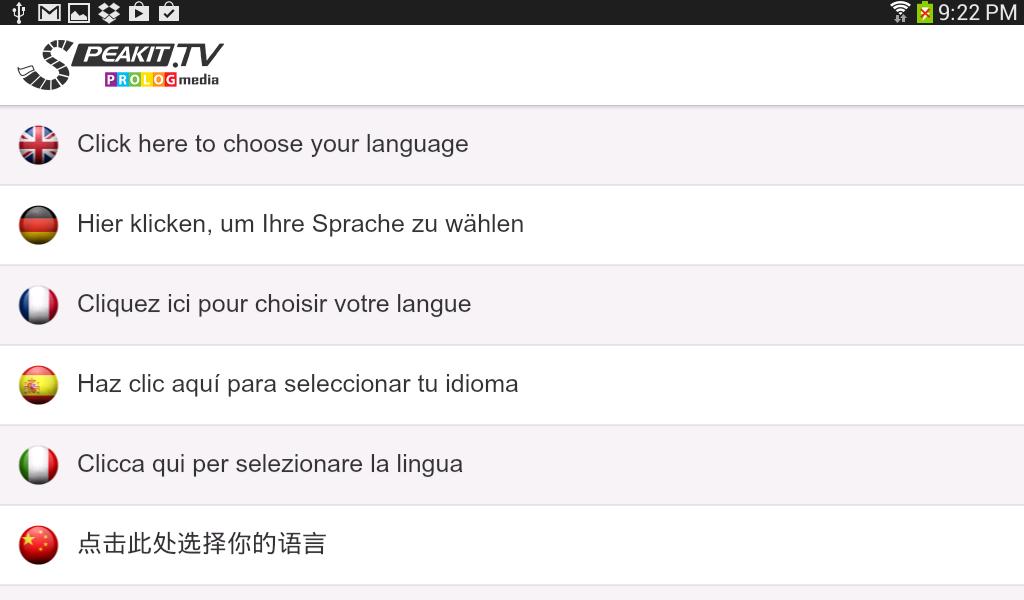
Task: Click 'Cliquez ici pour choisir votre langue'
Action: tap(272, 304)
